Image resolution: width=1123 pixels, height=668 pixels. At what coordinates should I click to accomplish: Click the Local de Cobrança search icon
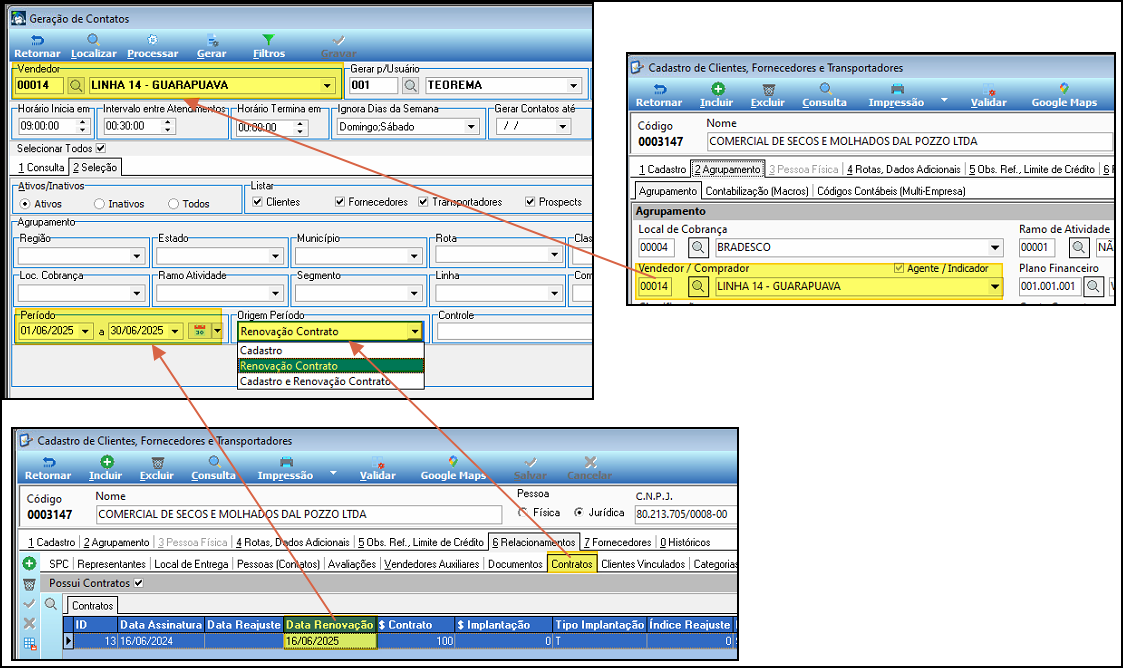pos(698,248)
